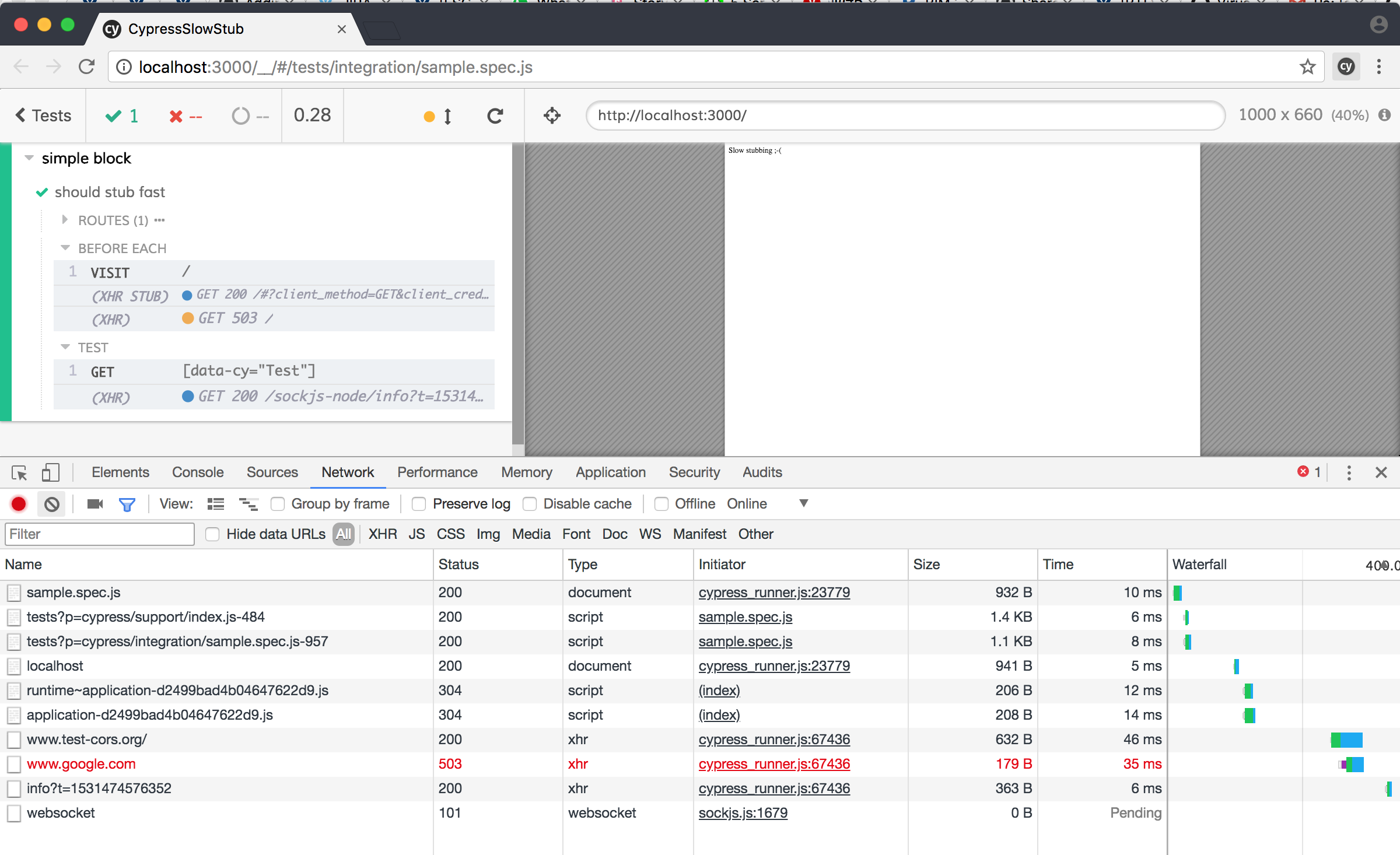Enable screenshot capture with the camera icon

coord(94,503)
